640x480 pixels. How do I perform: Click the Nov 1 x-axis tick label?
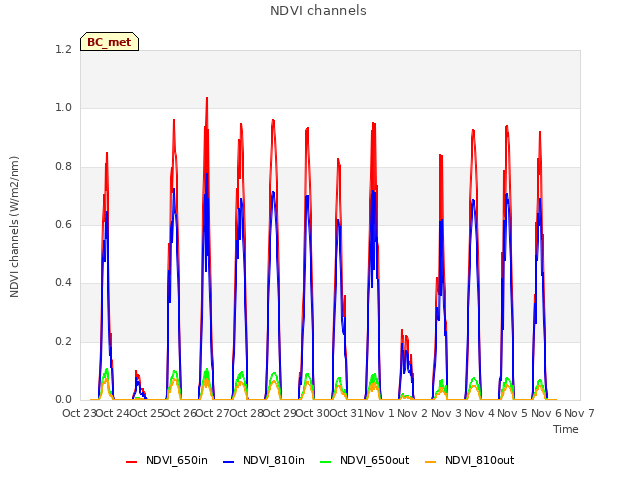click(379, 413)
